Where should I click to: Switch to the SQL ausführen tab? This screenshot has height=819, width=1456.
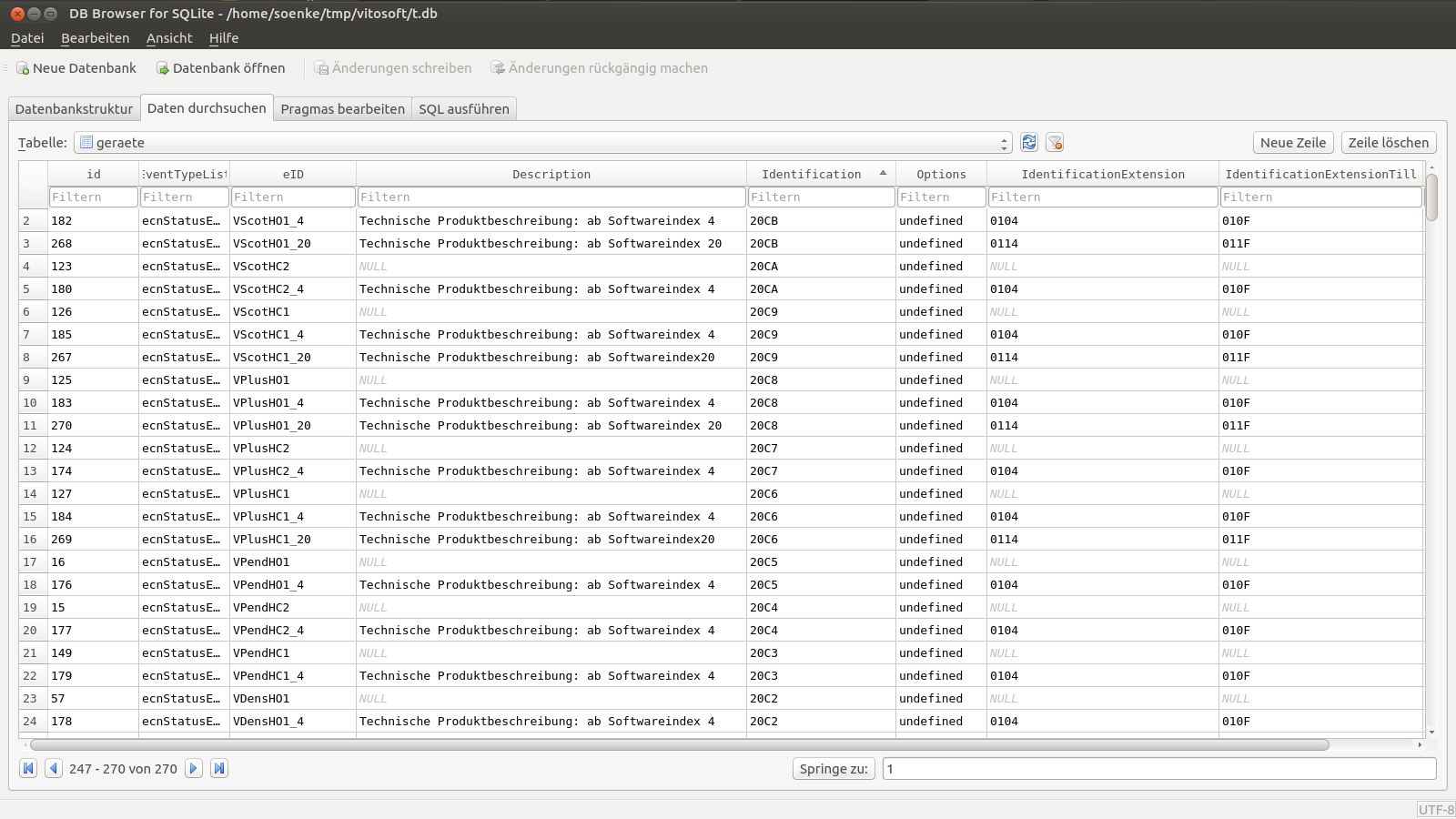(x=464, y=108)
